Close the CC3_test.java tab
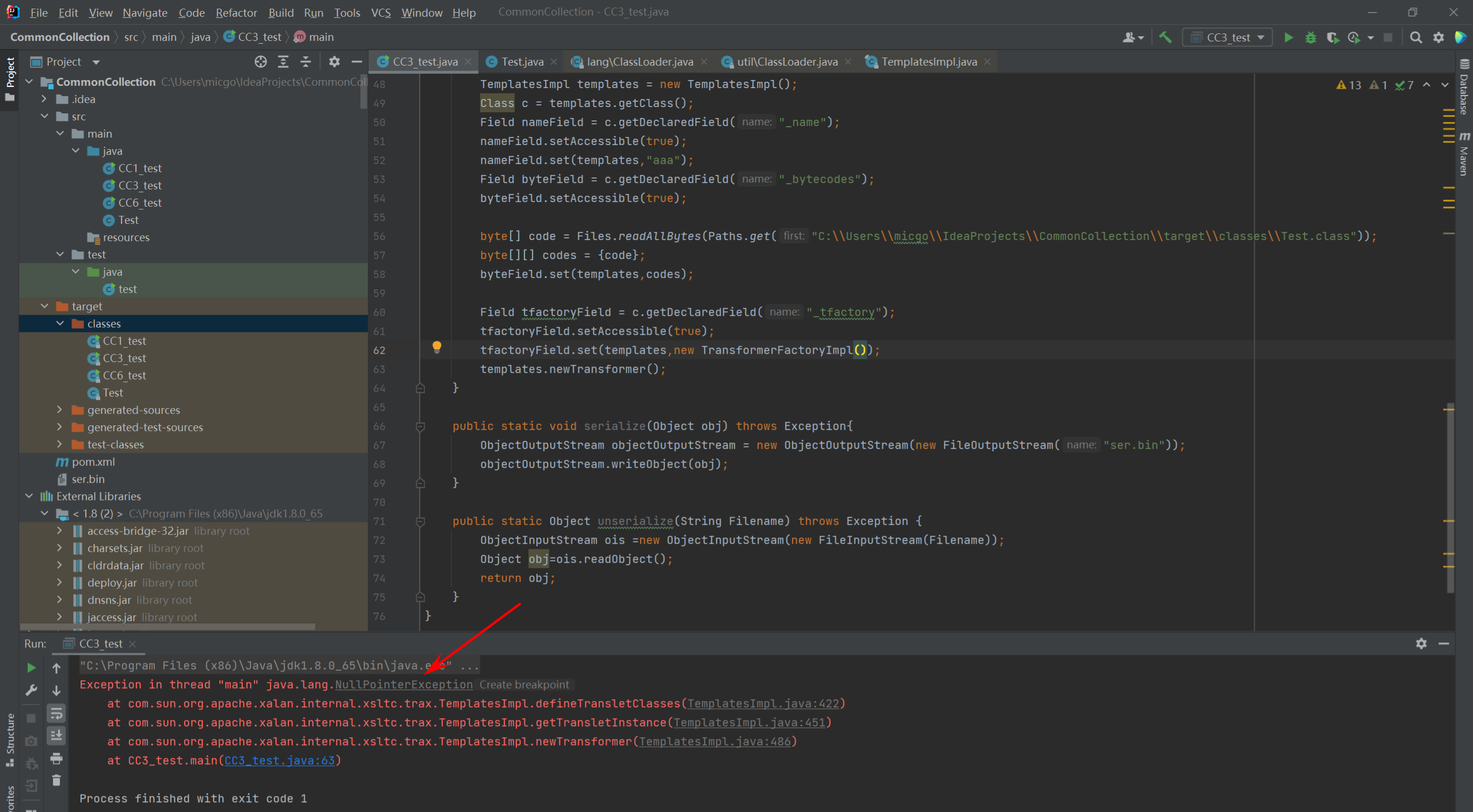The height and width of the screenshot is (812, 1473). pyautogui.click(x=468, y=62)
